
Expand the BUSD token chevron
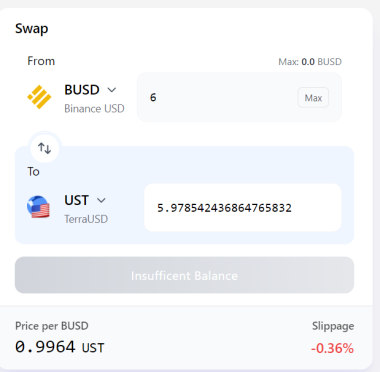tap(112, 90)
